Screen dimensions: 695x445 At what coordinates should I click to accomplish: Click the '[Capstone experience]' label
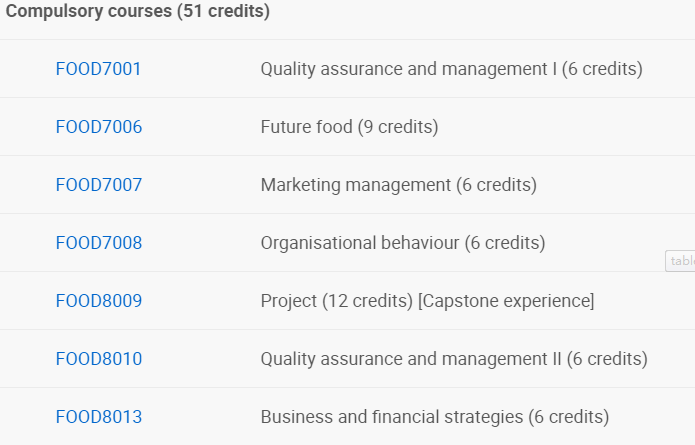click(x=506, y=301)
